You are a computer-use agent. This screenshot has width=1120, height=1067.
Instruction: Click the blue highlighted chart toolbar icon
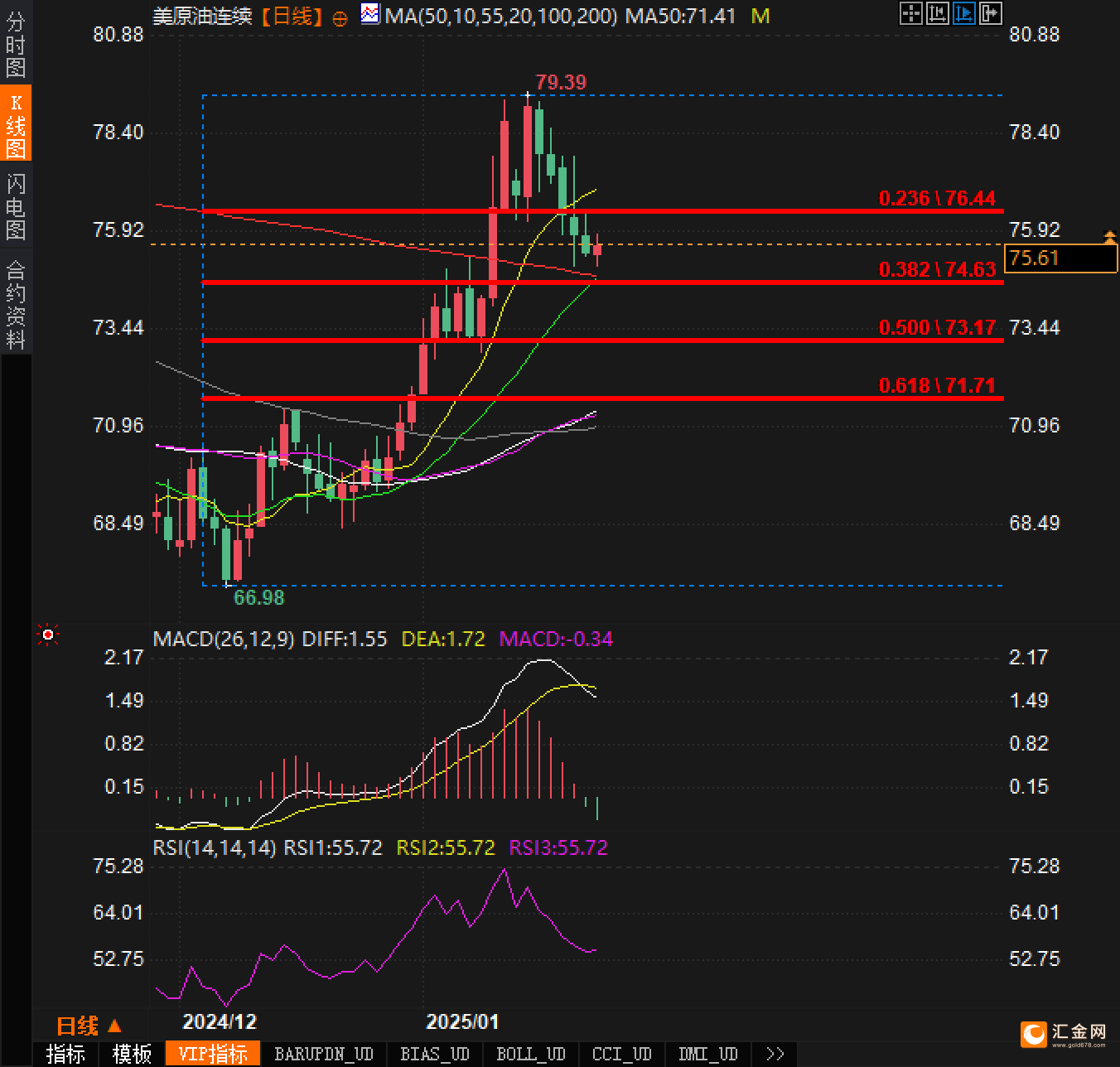963,13
